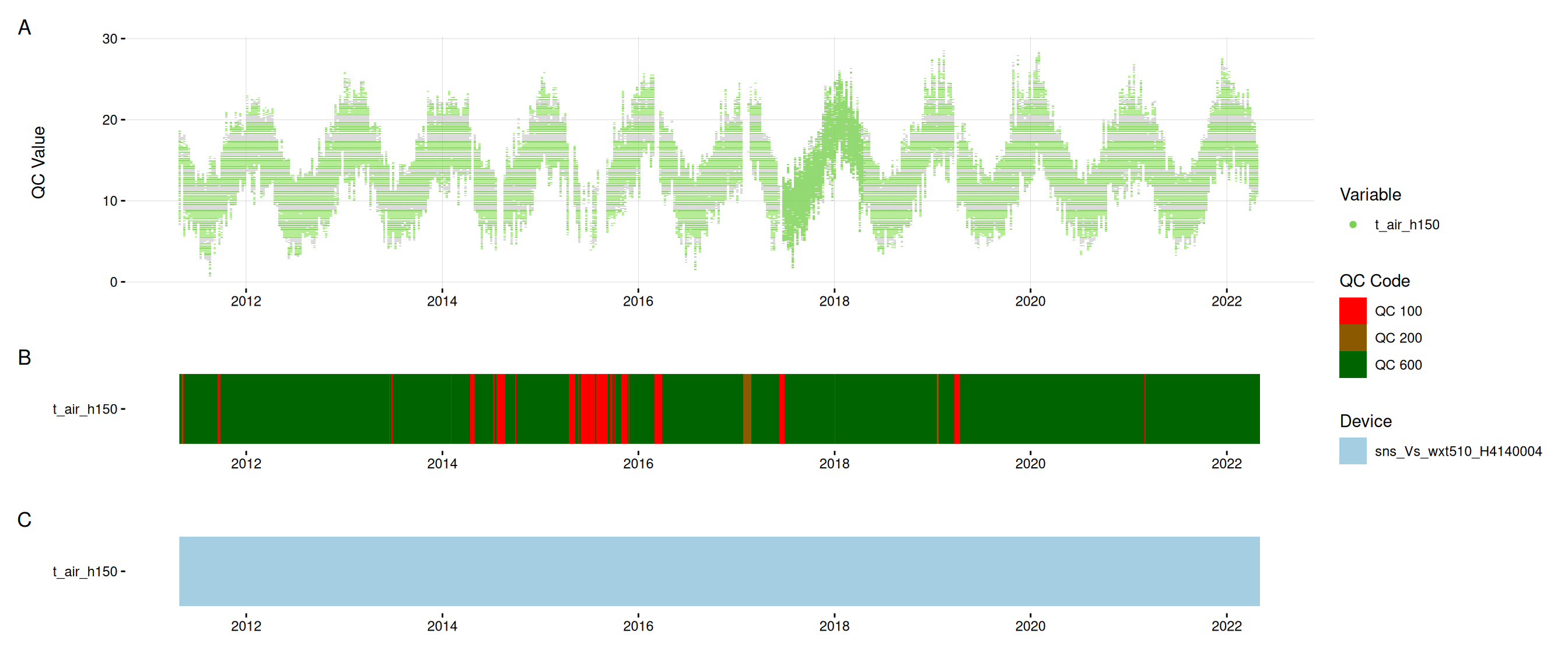This screenshot has height=672, width=1568.
Task: Click the t_air_h150 Variable legend label
Action: click(1406, 225)
